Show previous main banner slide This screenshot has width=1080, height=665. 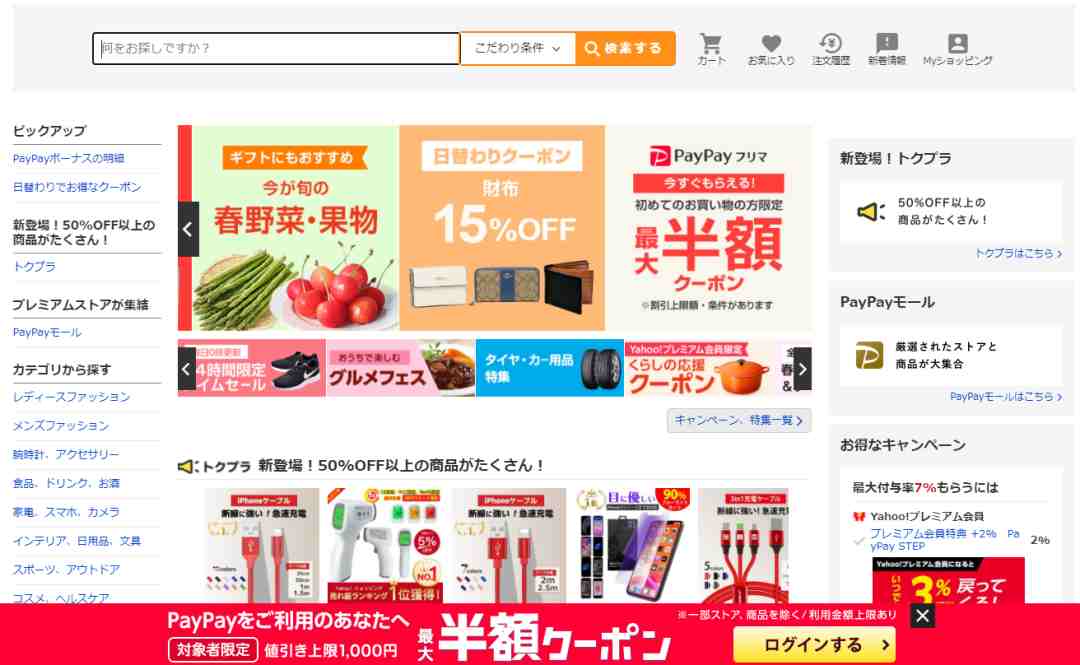tap(188, 229)
